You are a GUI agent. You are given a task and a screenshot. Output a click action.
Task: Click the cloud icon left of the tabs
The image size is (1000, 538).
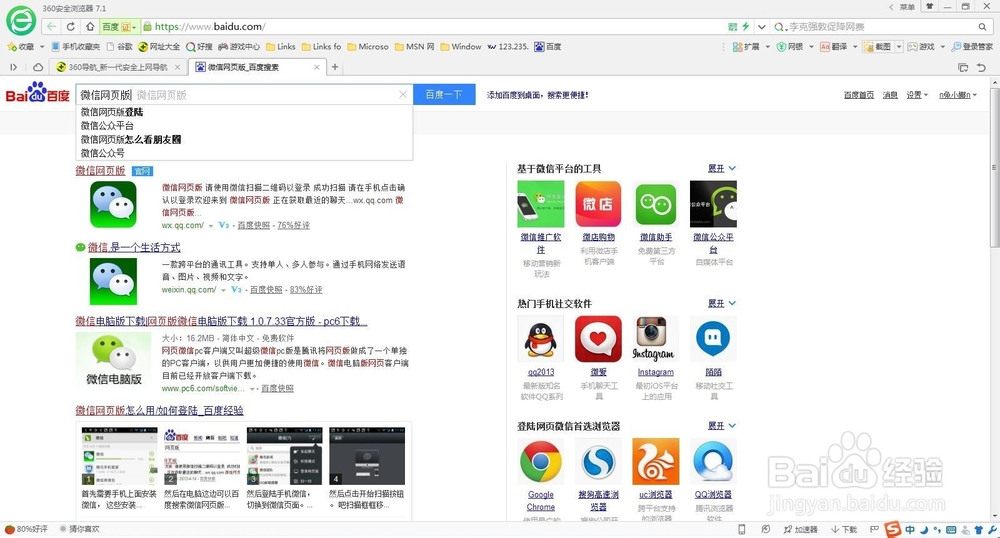click(38, 67)
